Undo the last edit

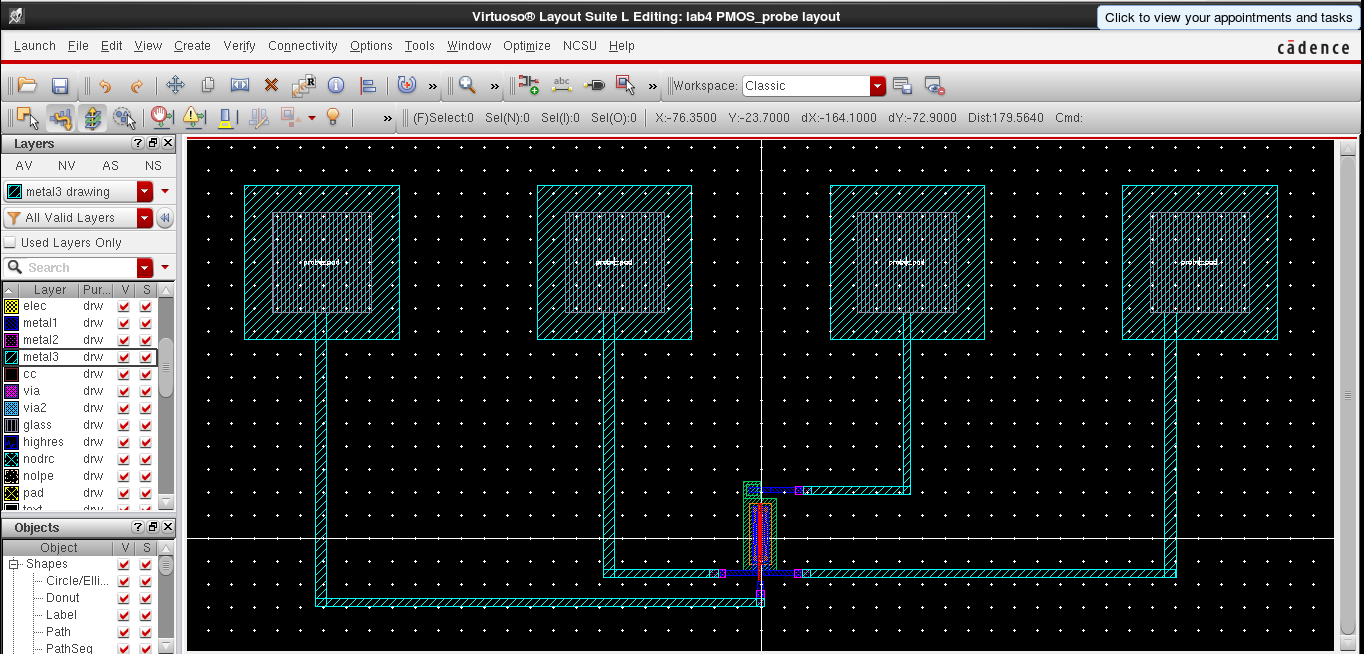point(105,86)
